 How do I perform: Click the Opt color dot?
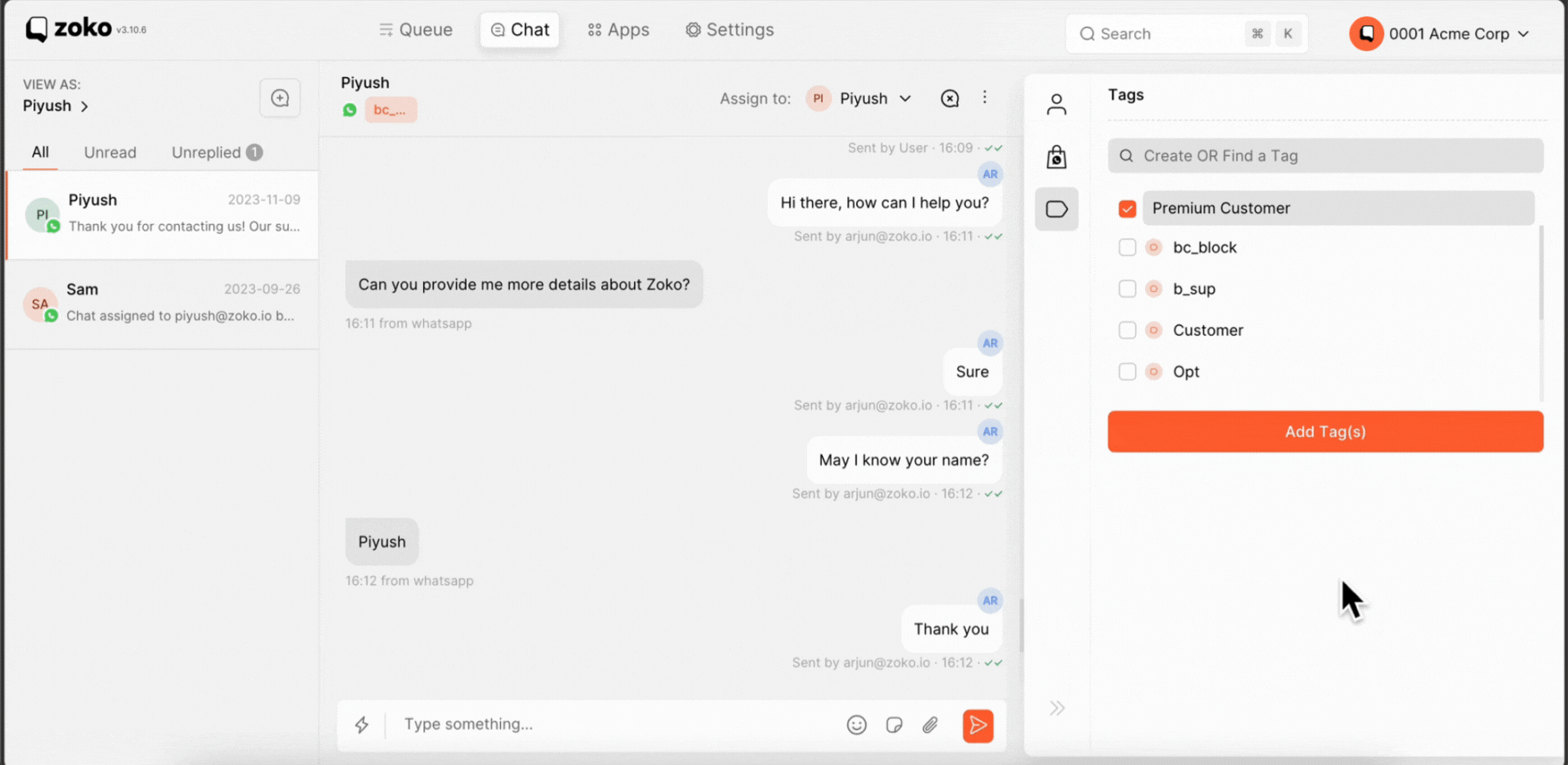click(1154, 371)
